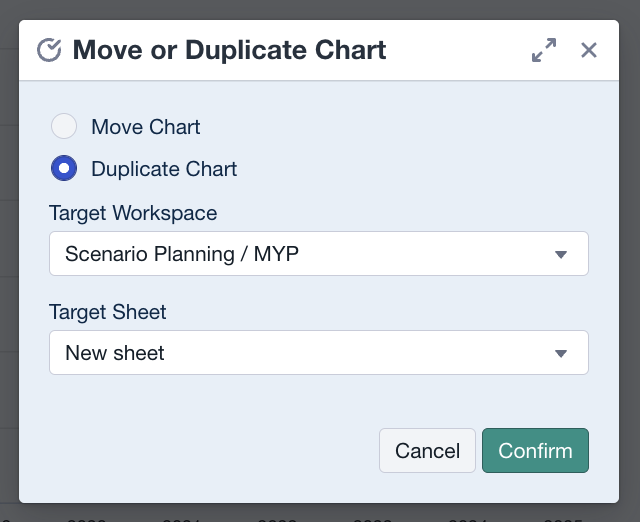The height and width of the screenshot is (522, 640).
Task: Click the "New sheet" selected value
Action: 115,353
